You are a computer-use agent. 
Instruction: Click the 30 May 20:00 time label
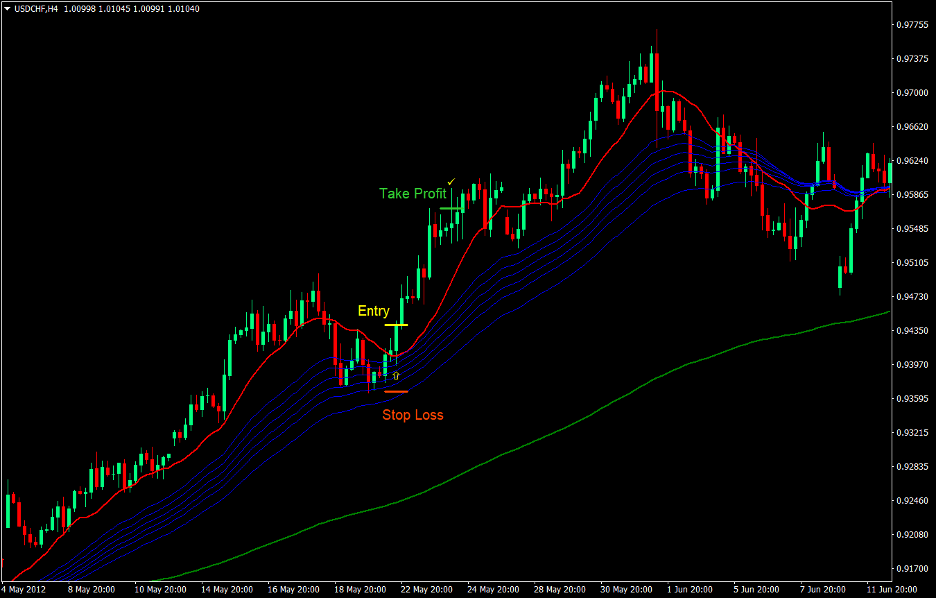[x=627, y=590]
